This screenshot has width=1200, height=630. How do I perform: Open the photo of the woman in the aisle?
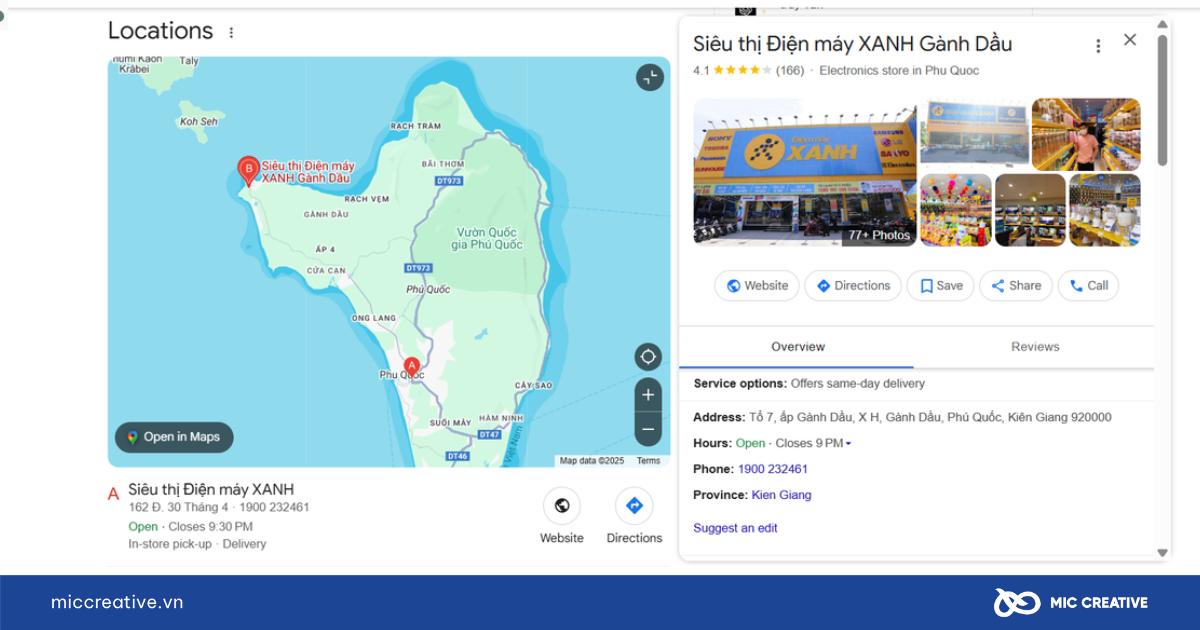coord(1086,133)
